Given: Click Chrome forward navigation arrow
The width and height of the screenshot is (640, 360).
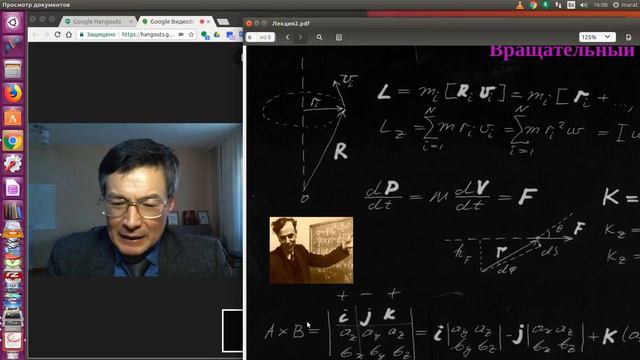Looking at the screenshot, I should (46, 35).
